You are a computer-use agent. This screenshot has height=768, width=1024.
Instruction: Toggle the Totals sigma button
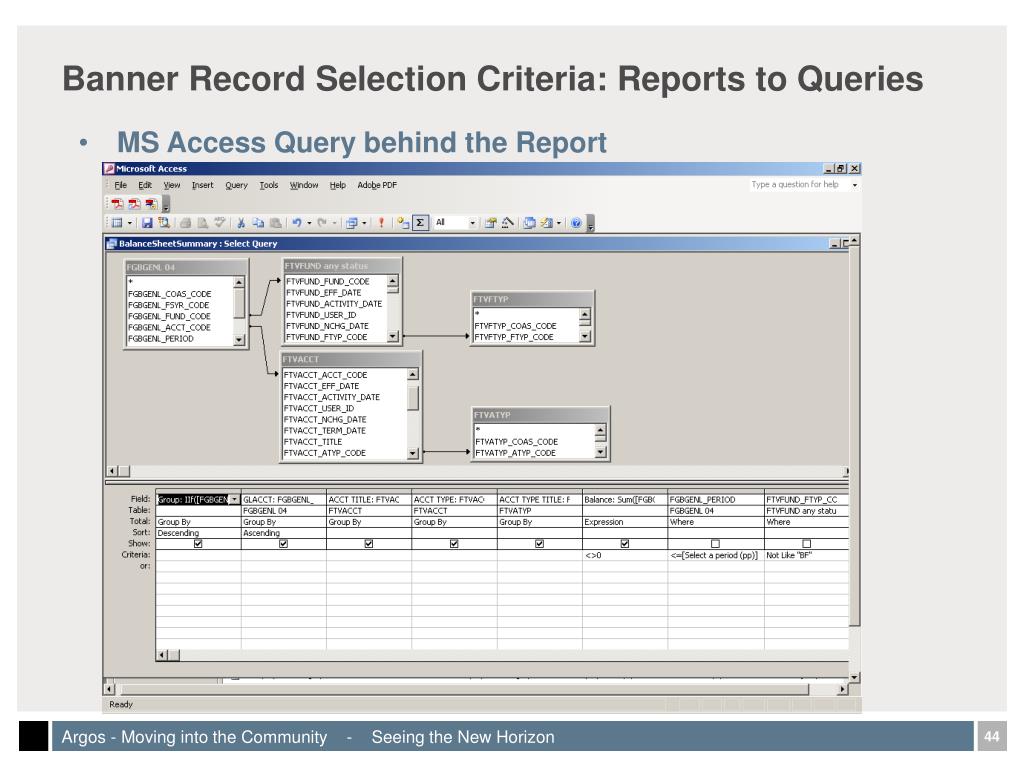[420, 223]
